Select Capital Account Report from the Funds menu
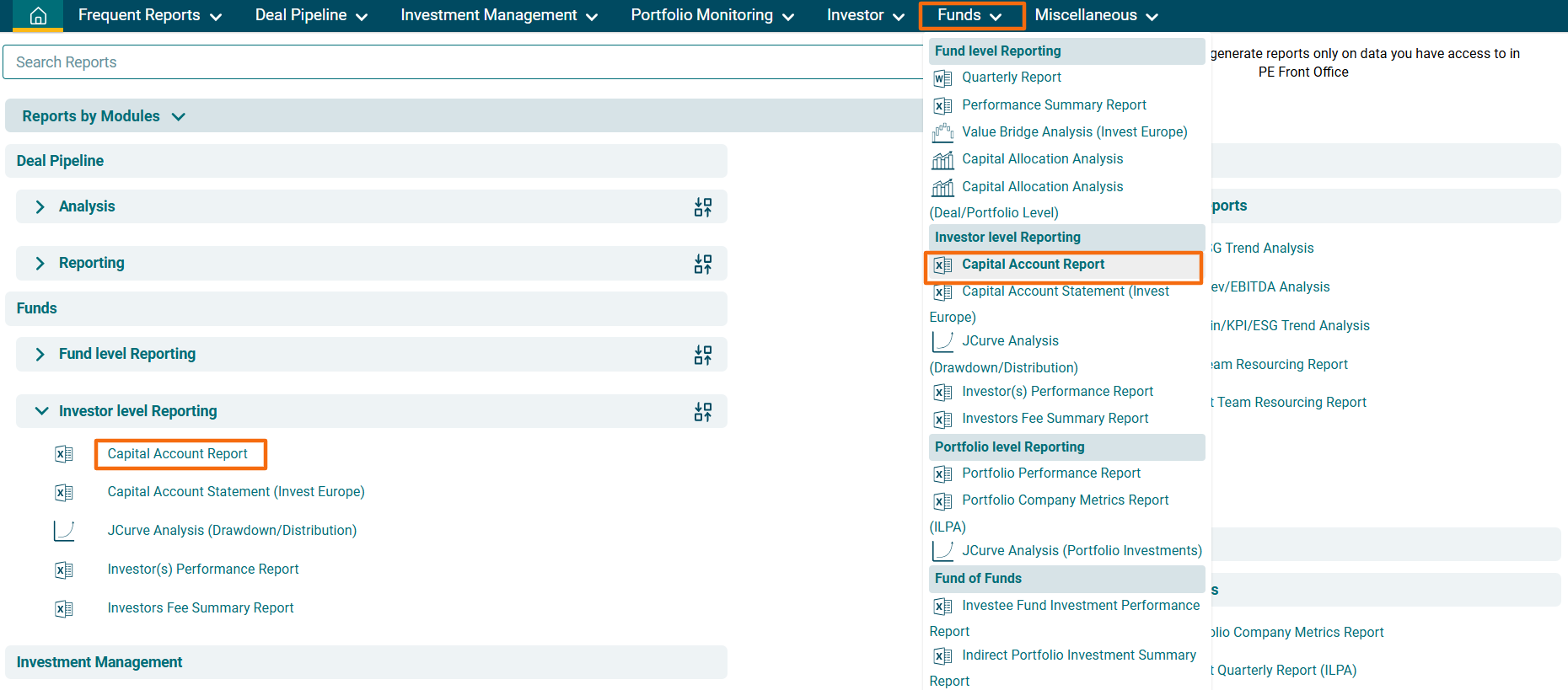 [x=1033, y=265]
